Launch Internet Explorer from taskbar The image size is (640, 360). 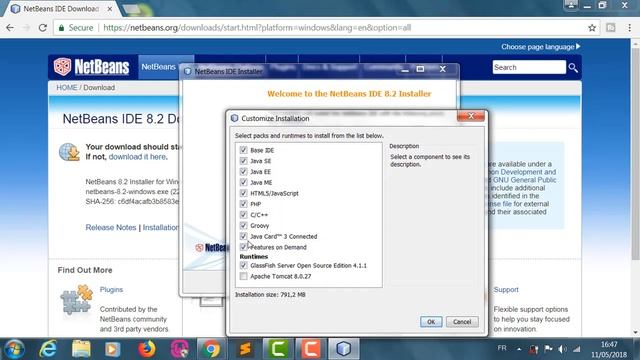coord(48,349)
